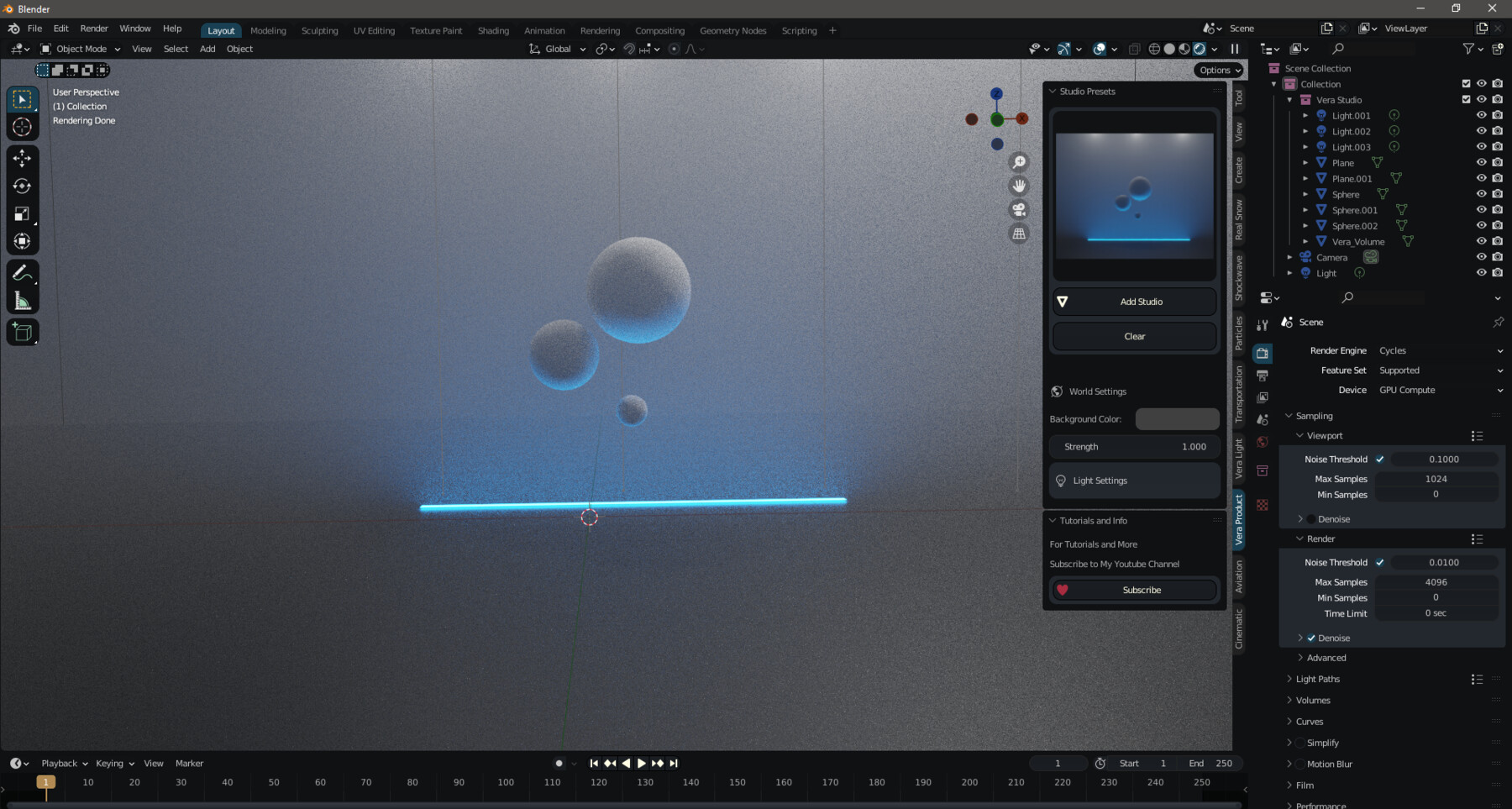Open the Render menu

click(93, 28)
